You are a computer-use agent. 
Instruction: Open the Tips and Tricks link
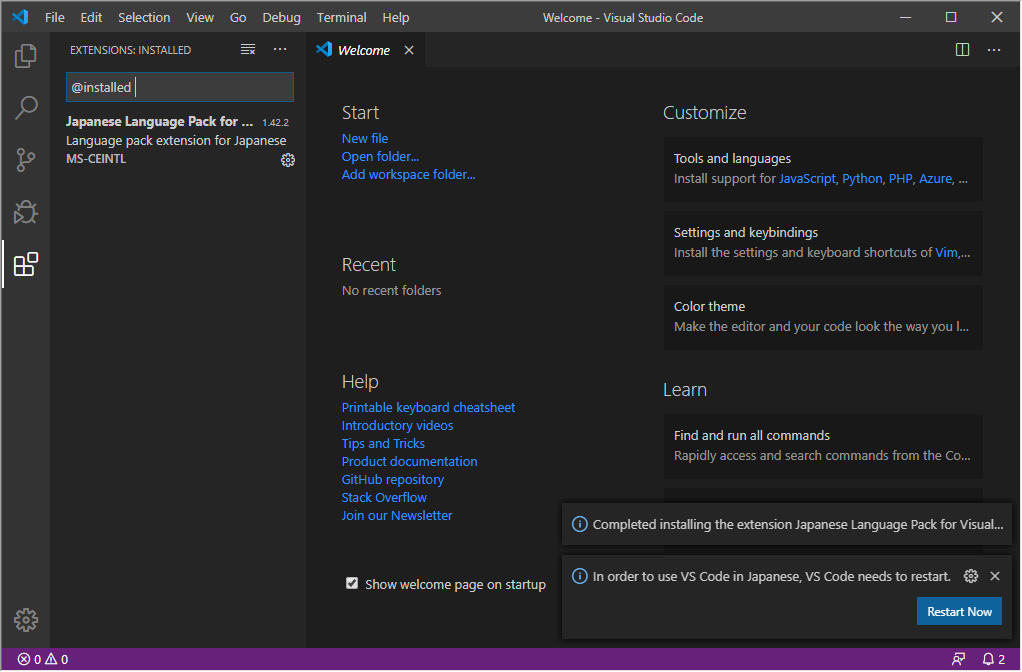click(x=383, y=444)
